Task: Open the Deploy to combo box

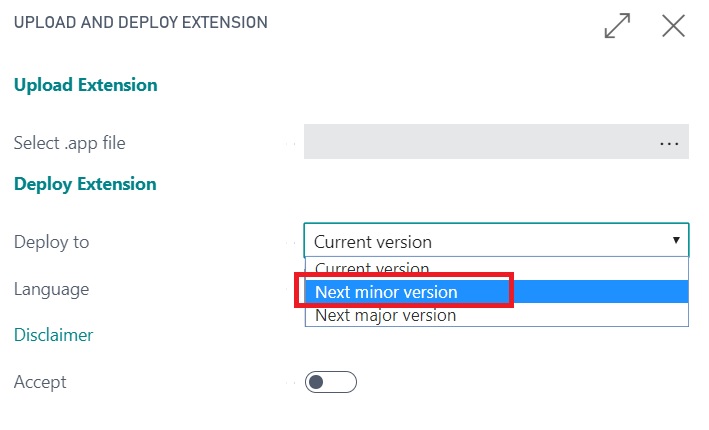Action: click(496, 241)
